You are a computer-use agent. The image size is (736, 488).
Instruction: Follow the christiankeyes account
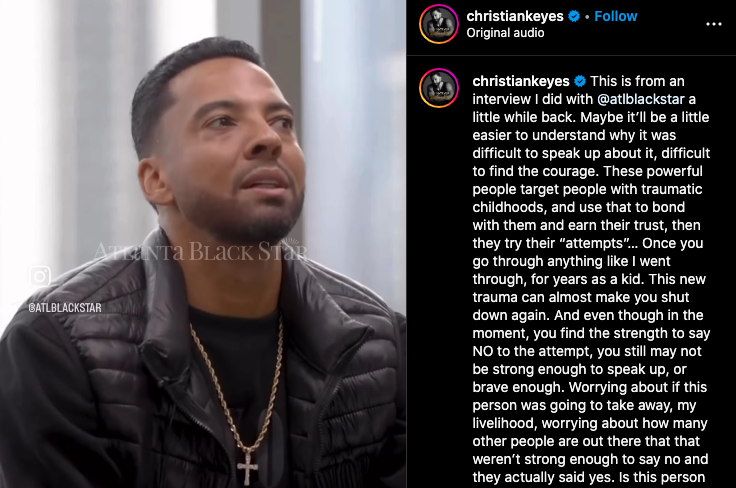pos(615,16)
